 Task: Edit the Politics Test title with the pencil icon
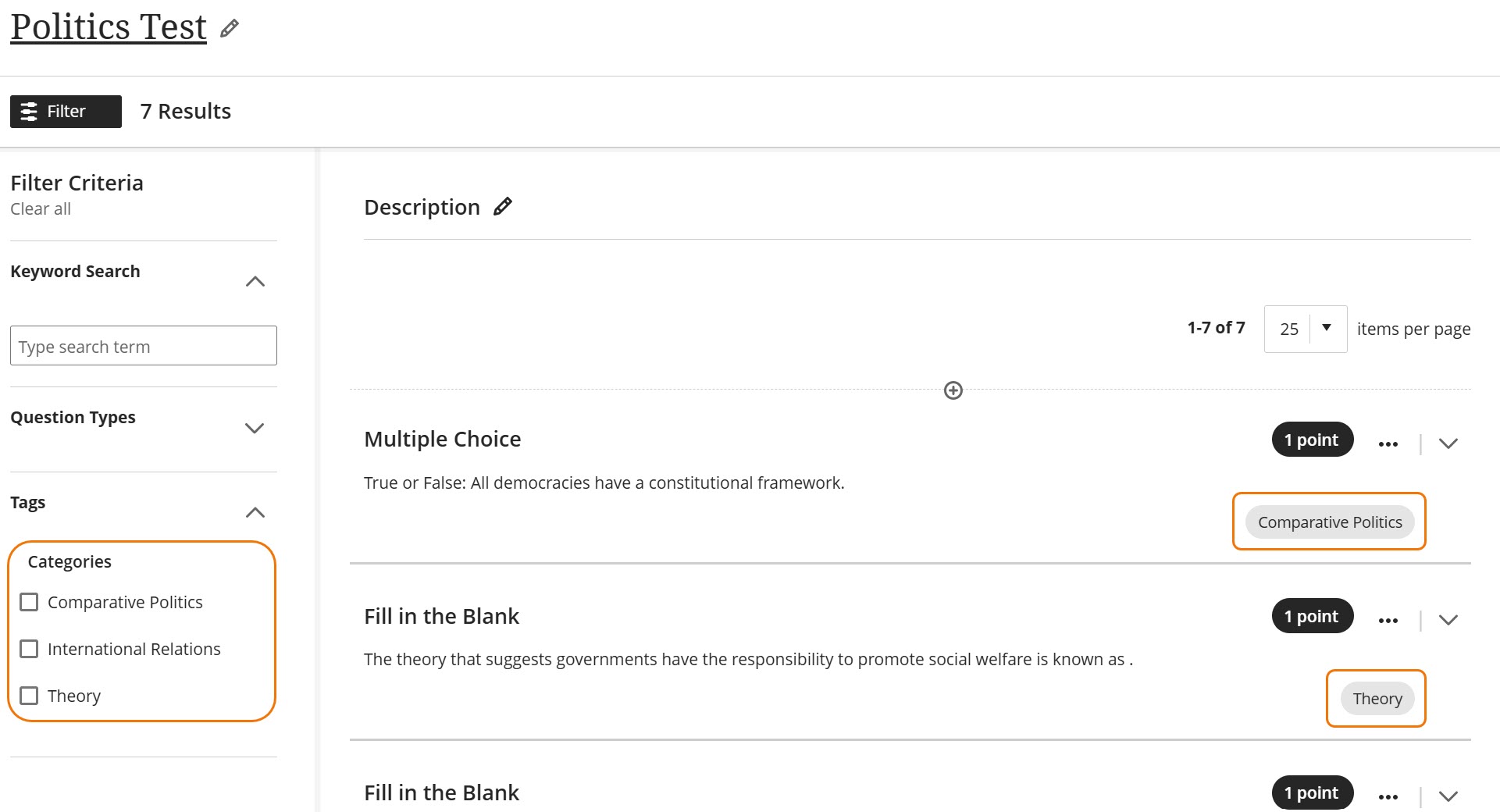pyautogui.click(x=228, y=29)
